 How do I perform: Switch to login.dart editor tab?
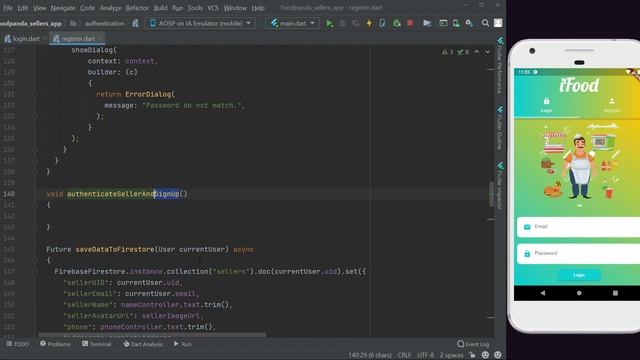click(25, 39)
